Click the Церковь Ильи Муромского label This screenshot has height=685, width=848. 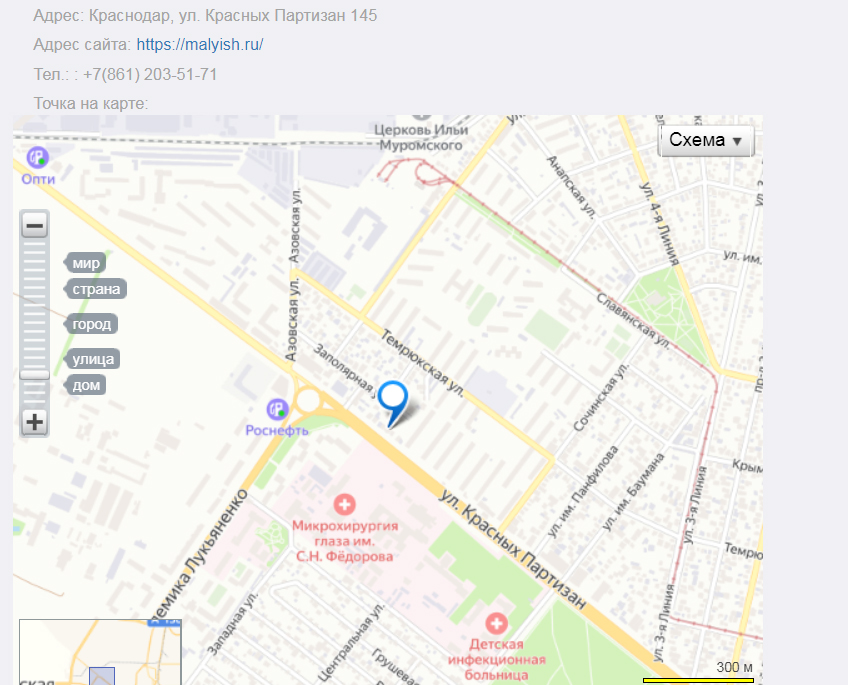[x=421, y=137]
